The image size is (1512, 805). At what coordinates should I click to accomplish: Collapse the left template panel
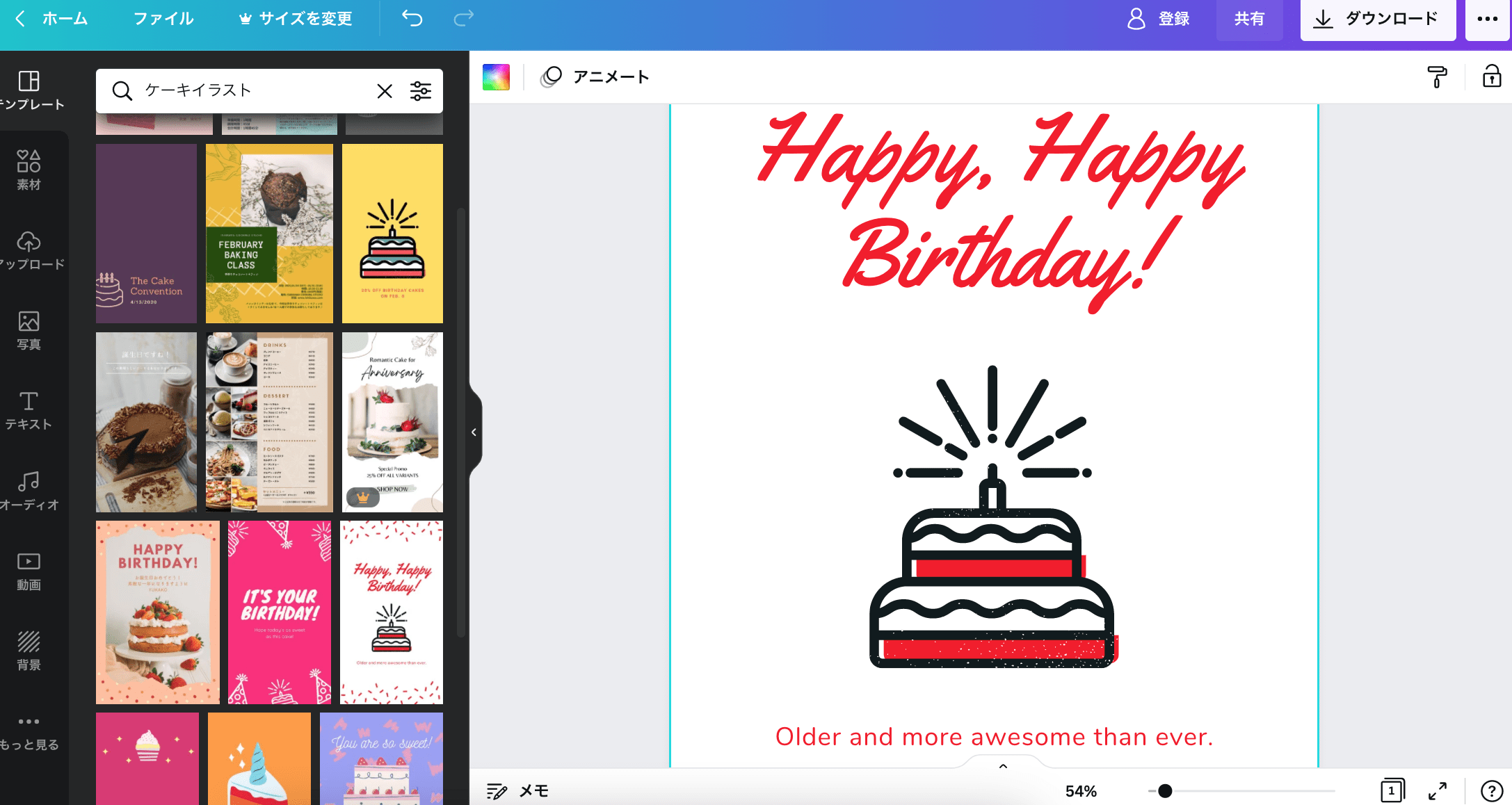click(474, 432)
